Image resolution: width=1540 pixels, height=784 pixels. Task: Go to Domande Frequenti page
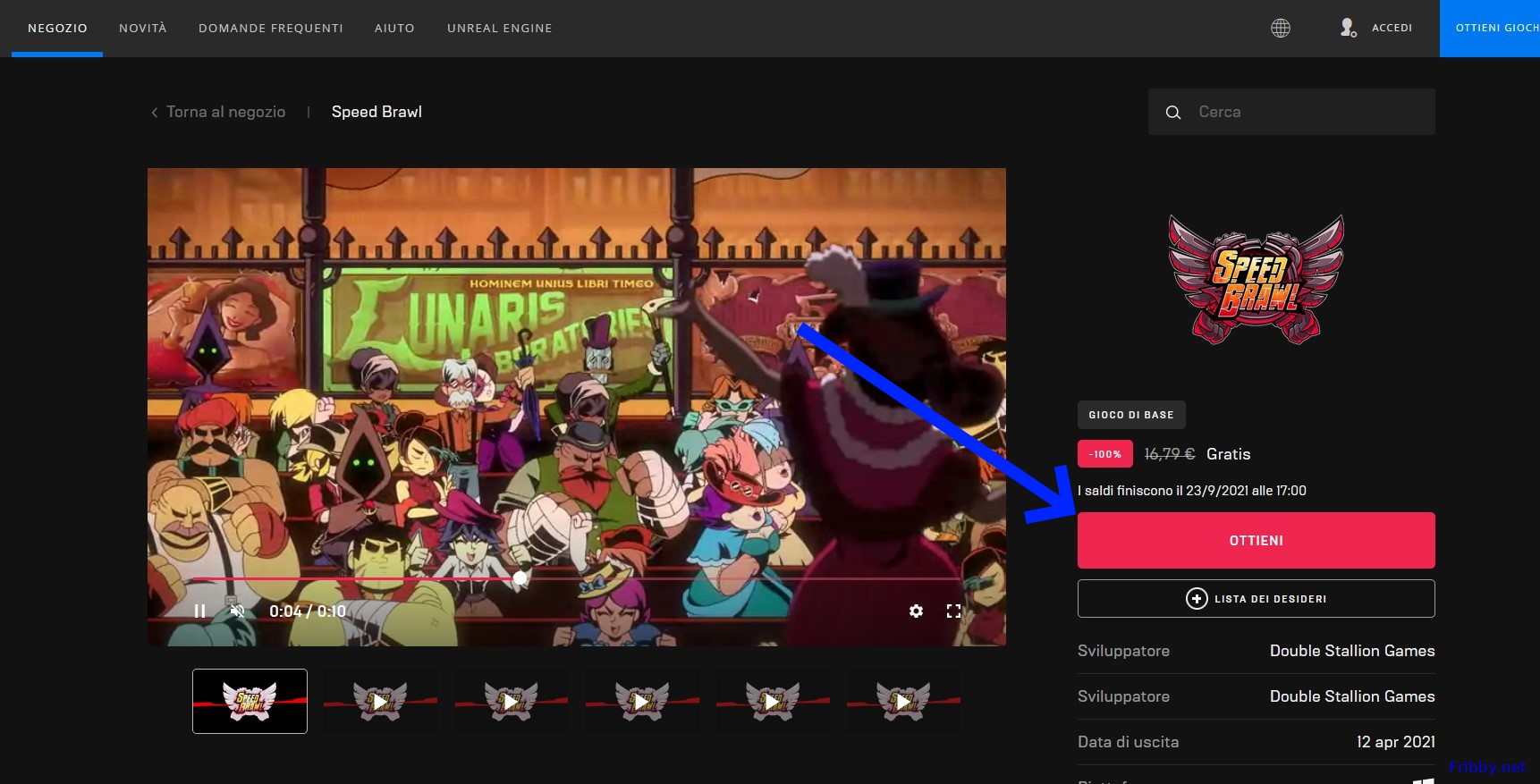pos(270,29)
